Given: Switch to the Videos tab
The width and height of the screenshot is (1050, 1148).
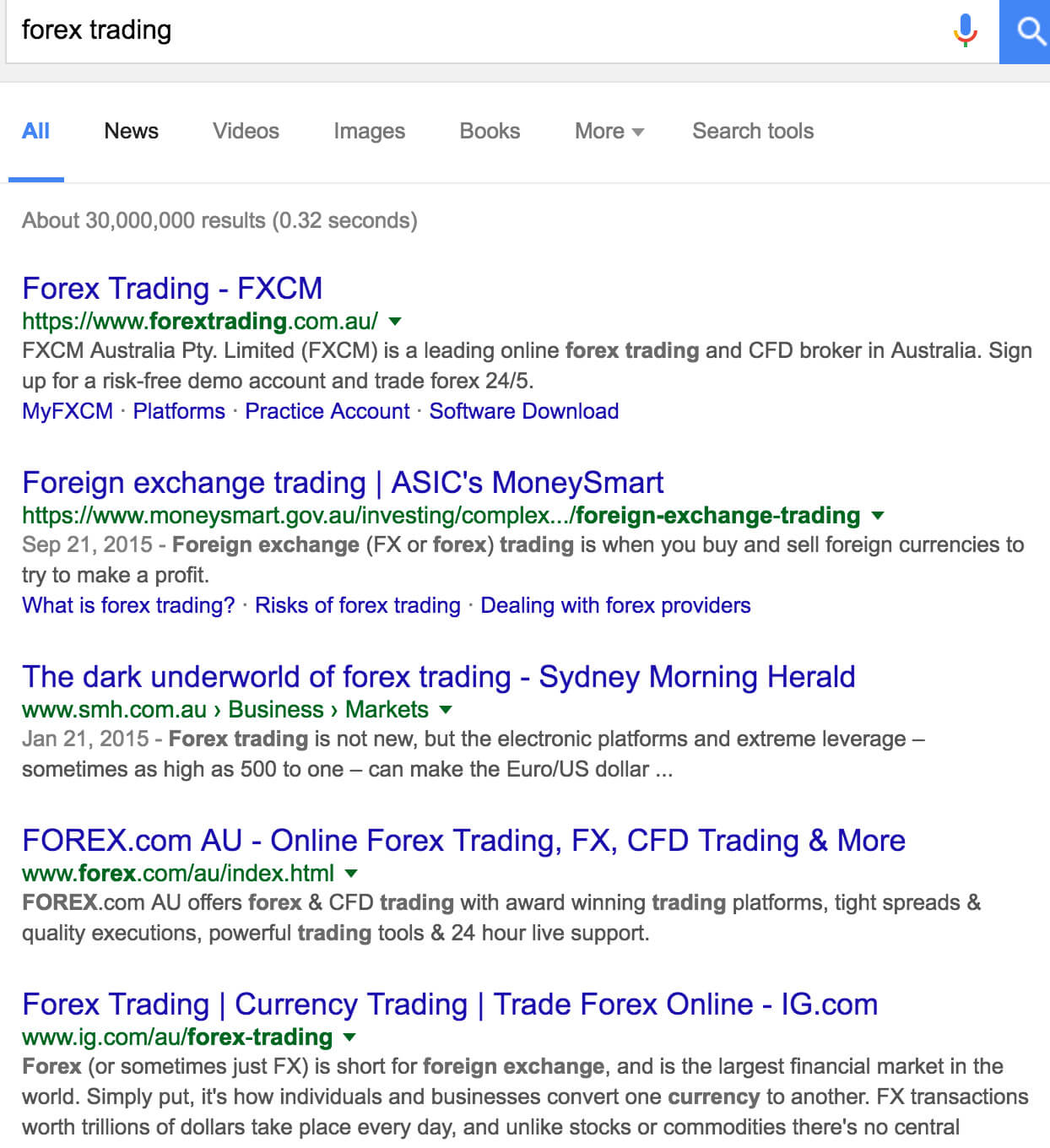Looking at the screenshot, I should (246, 131).
